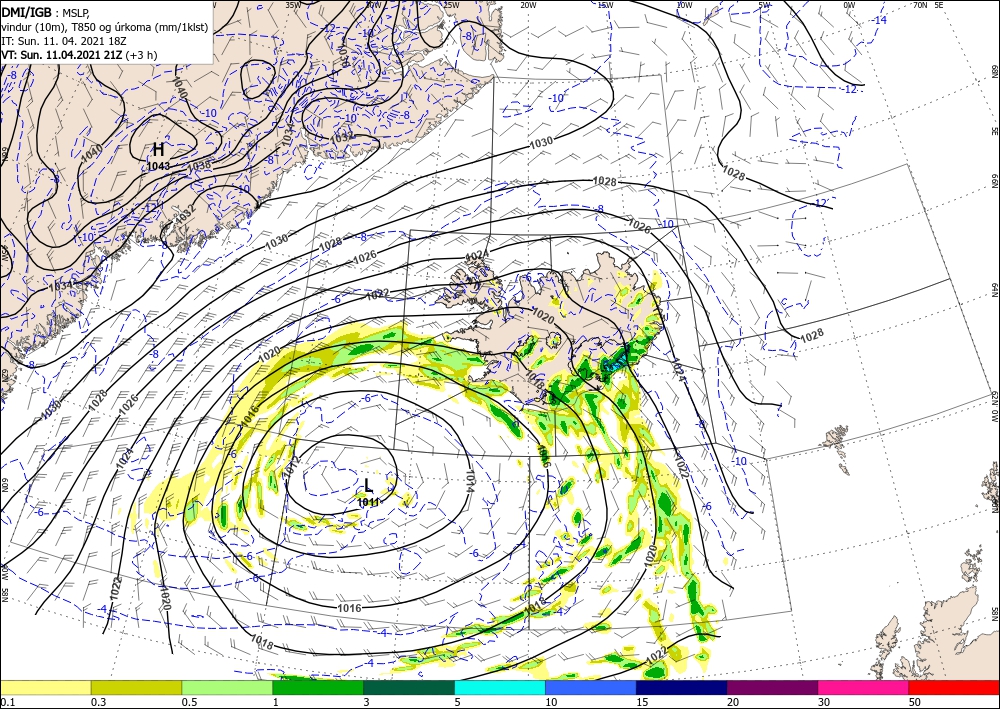
Task: Click the '1012' isobar label near the low
Action: tap(291, 467)
